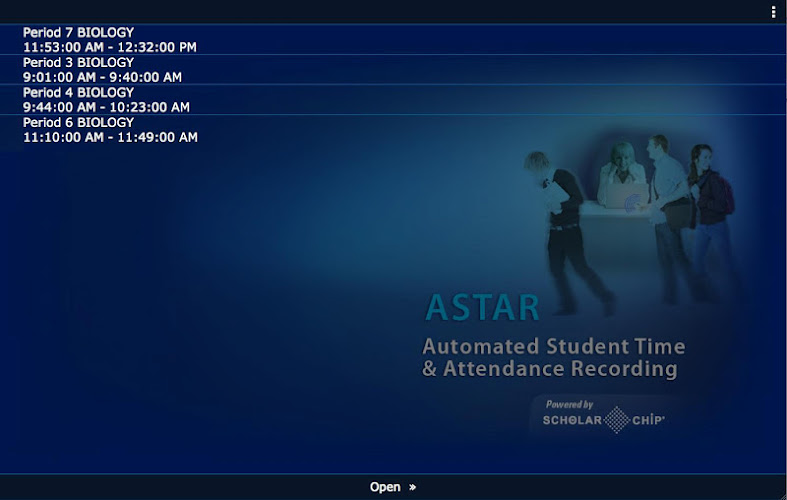
Task: Select the Period 3 BIOLOGY class
Action: (394, 70)
